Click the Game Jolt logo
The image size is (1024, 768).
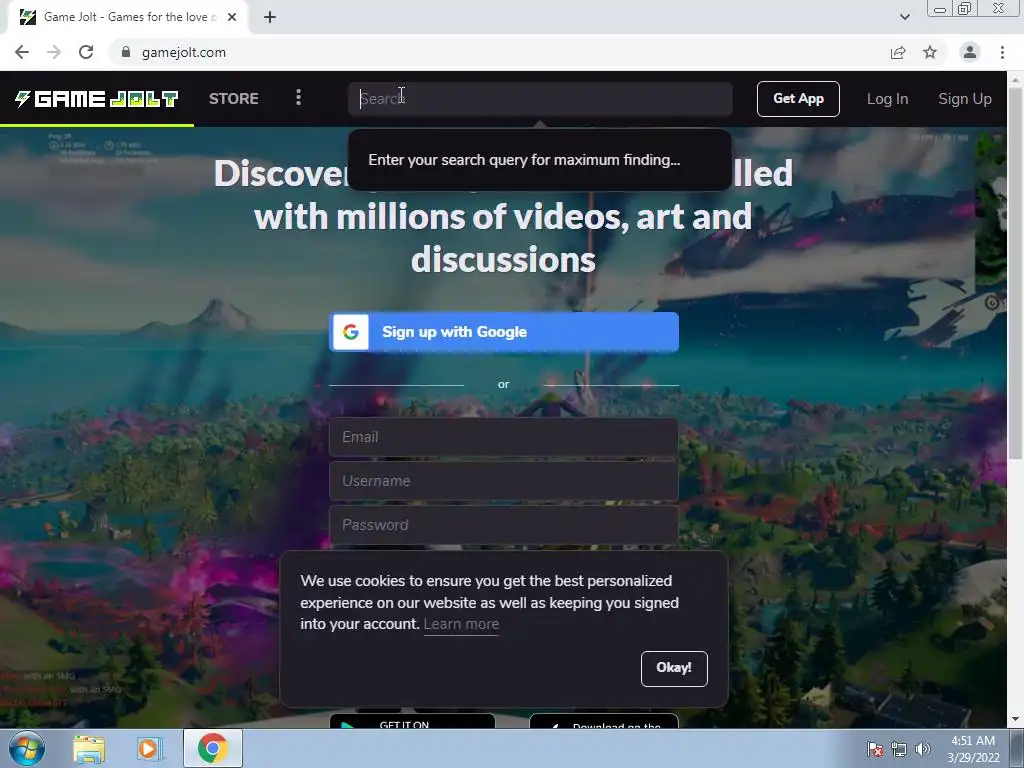(97, 99)
